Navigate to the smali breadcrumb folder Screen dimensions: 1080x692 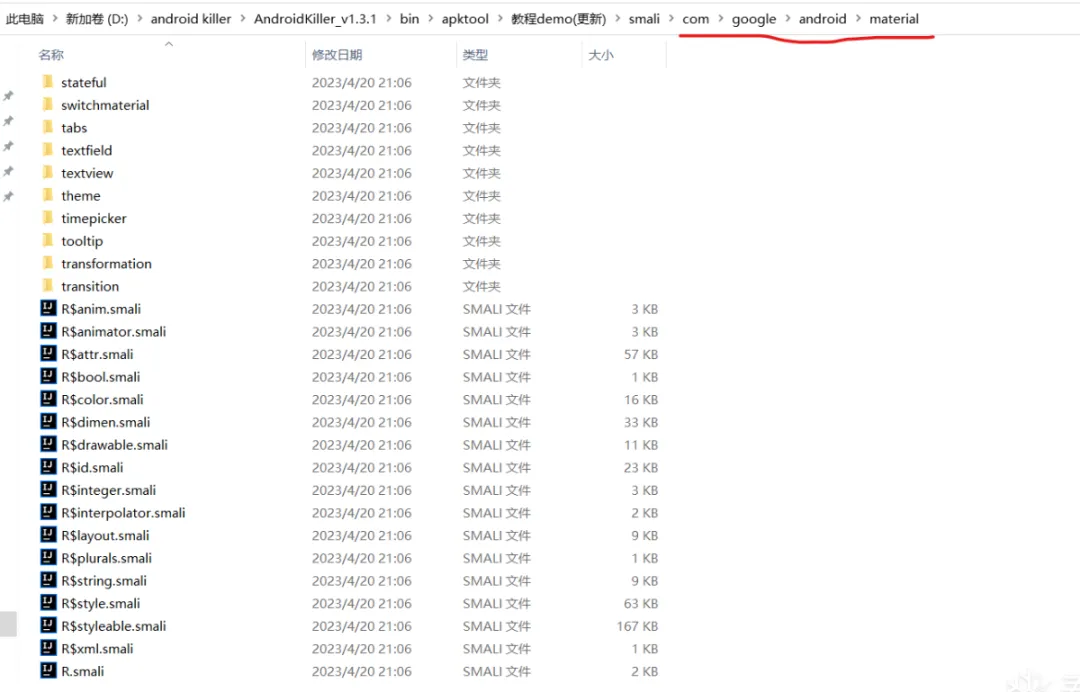click(x=644, y=19)
